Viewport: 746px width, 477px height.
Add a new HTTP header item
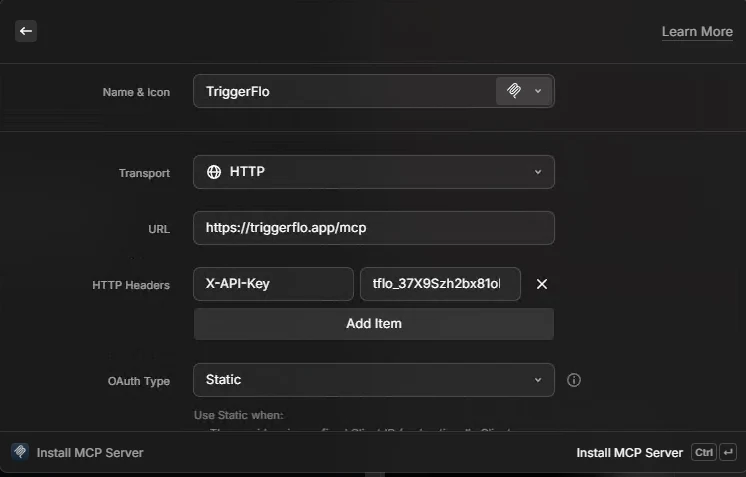click(373, 324)
